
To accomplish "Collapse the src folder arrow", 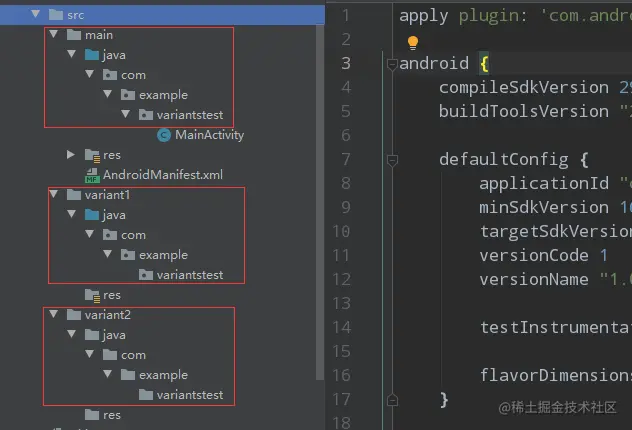I will [35, 14].
